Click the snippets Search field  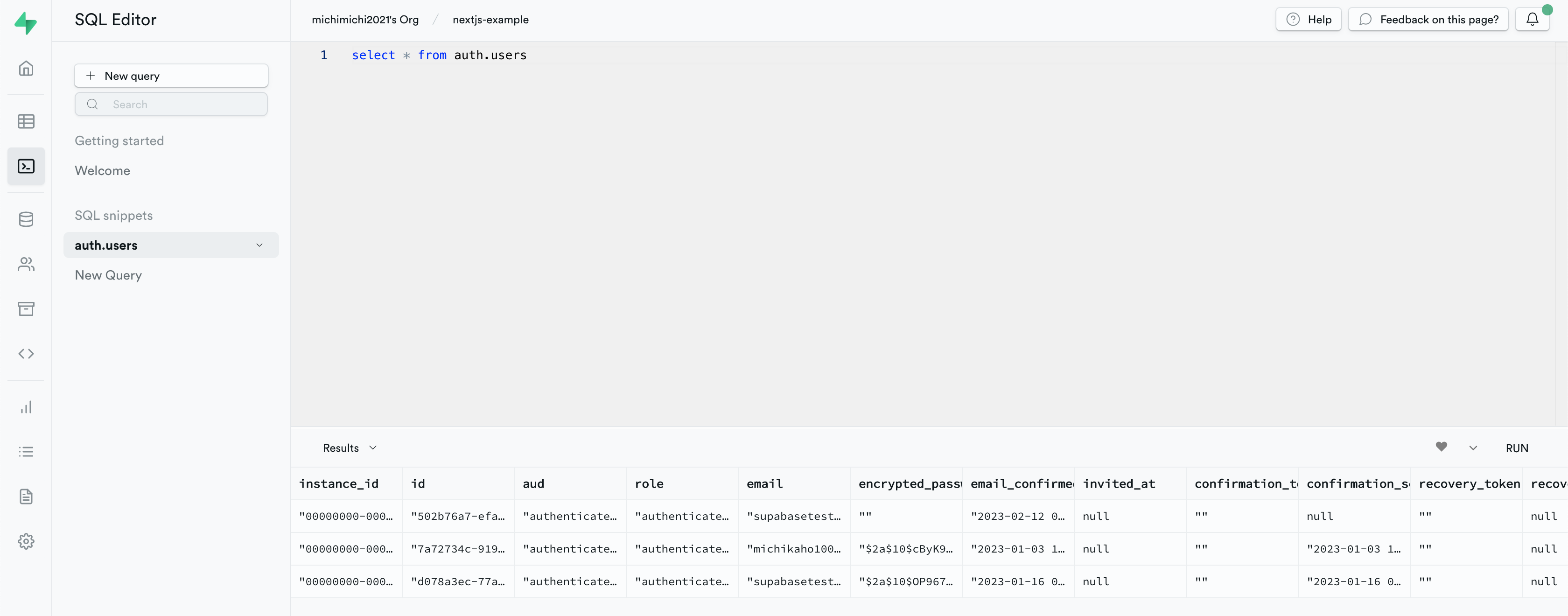(171, 104)
